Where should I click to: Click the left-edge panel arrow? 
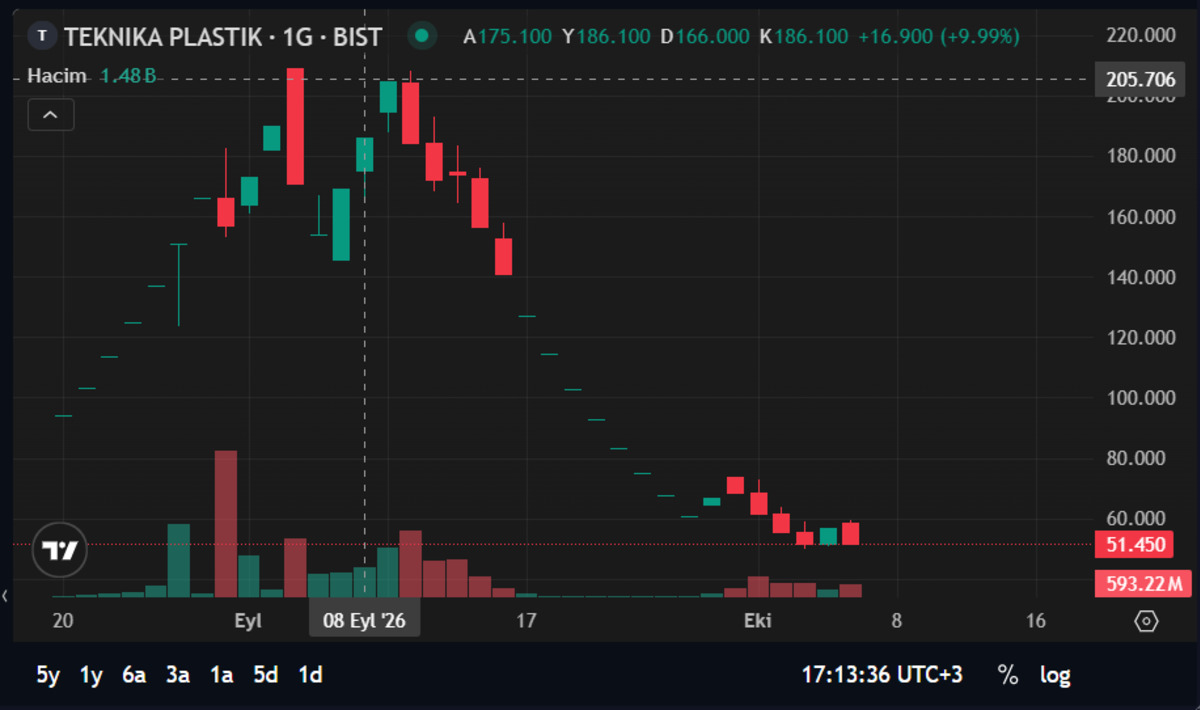coord(5,596)
